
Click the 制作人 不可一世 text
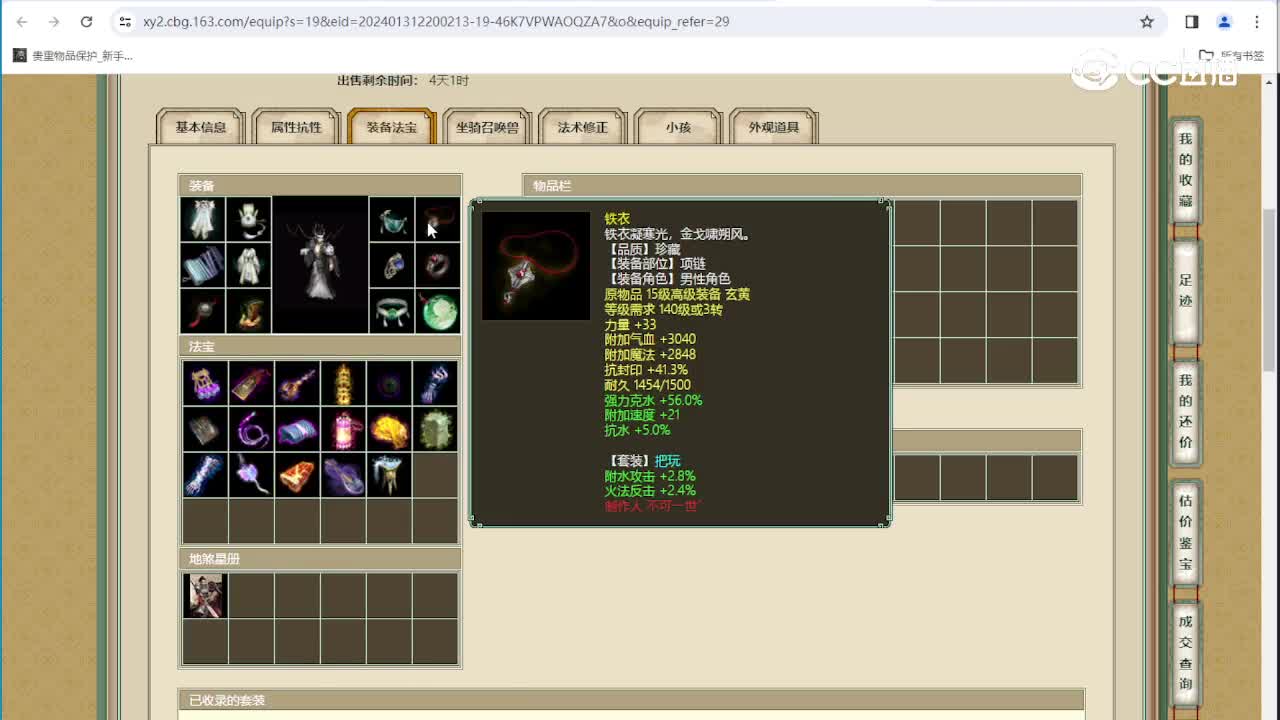coord(653,506)
